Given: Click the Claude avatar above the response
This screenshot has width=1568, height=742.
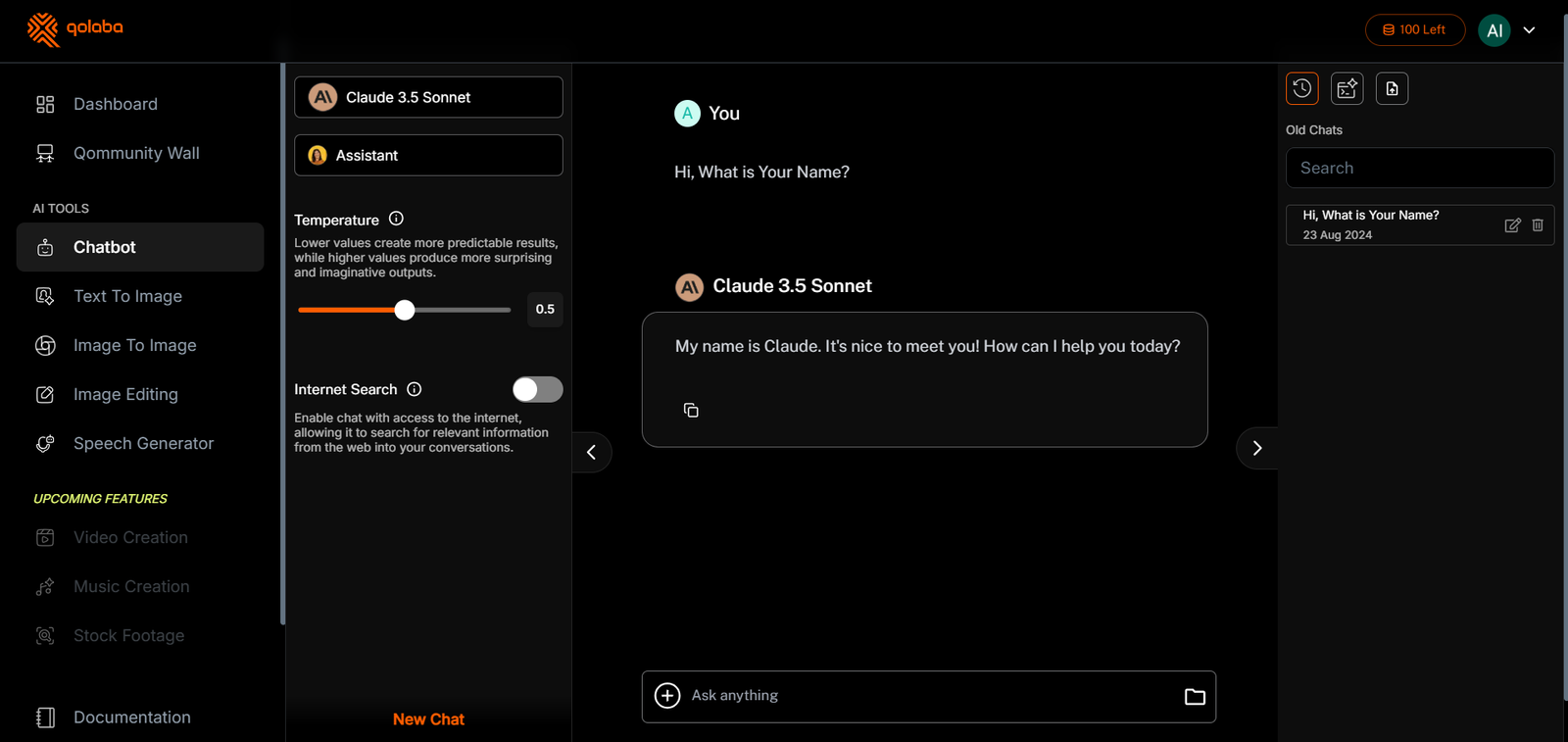Looking at the screenshot, I should coord(690,287).
